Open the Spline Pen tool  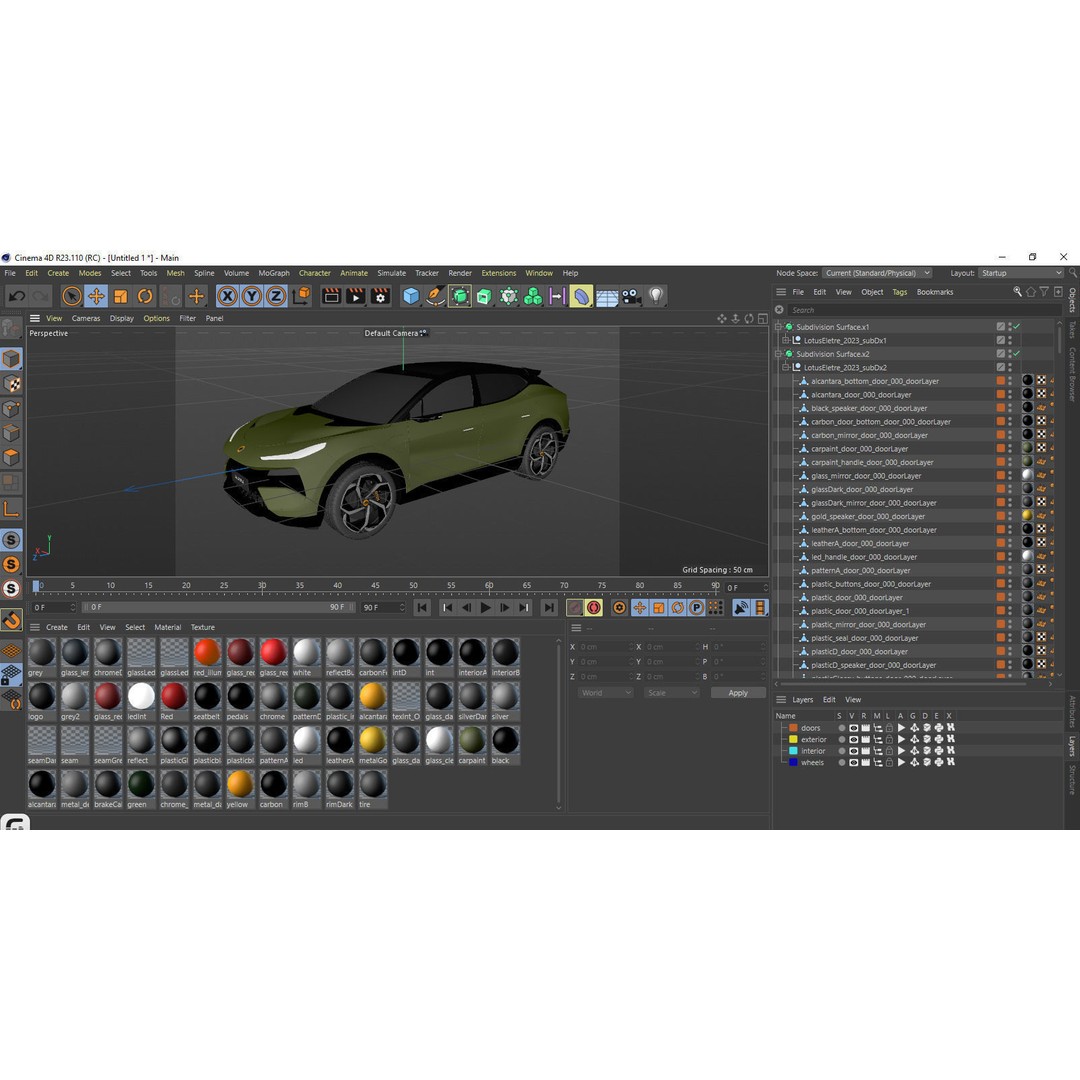coord(435,296)
